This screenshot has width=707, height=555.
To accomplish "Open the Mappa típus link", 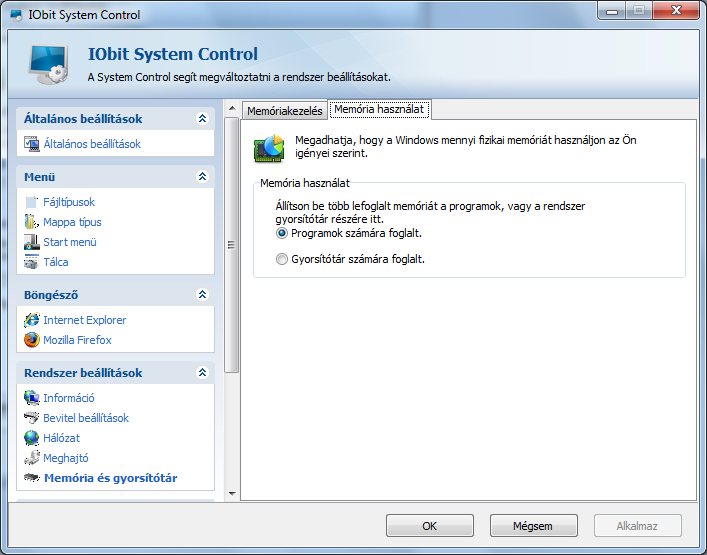I will 72,222.
